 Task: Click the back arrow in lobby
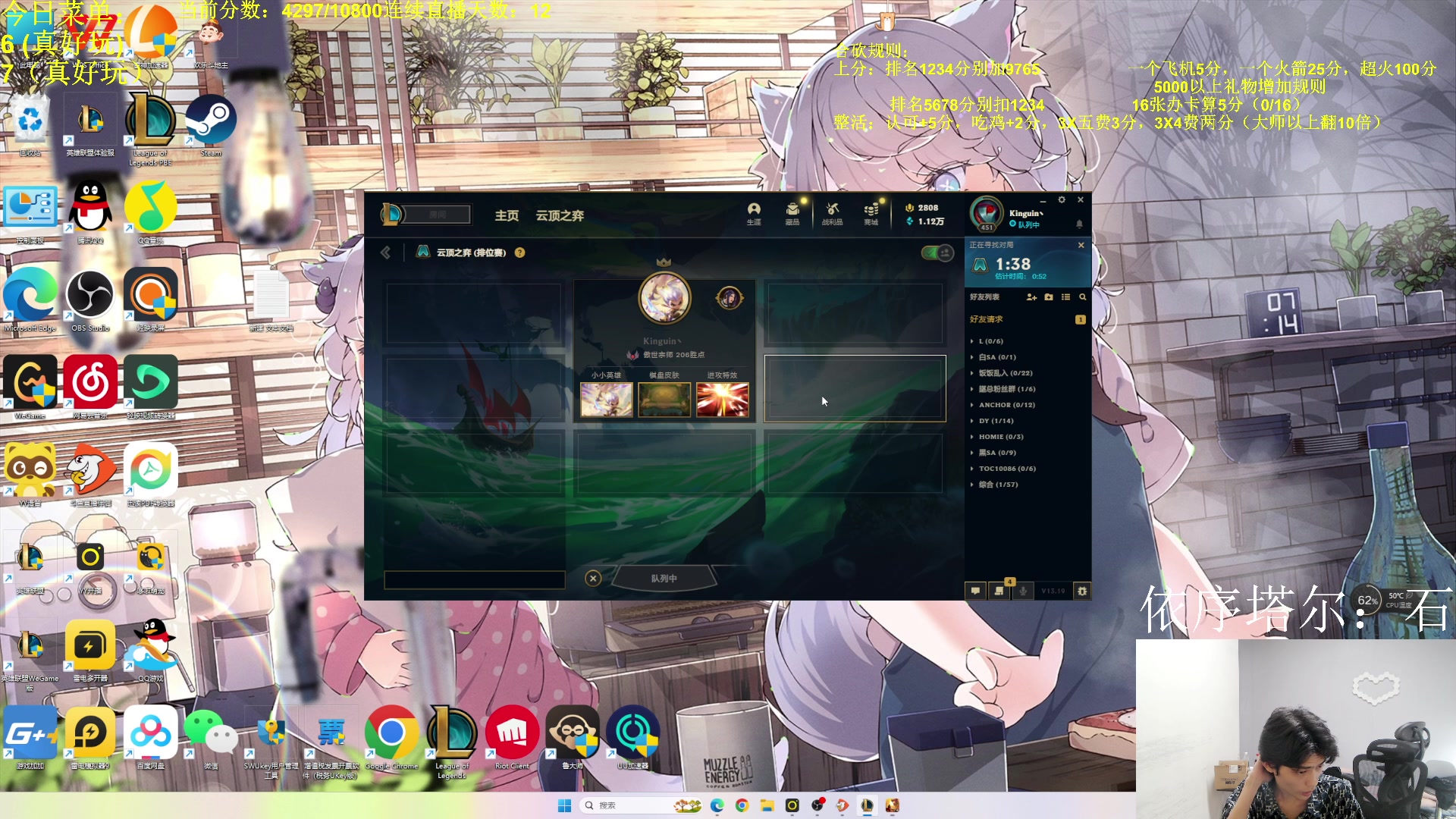[x=385, y=253]
